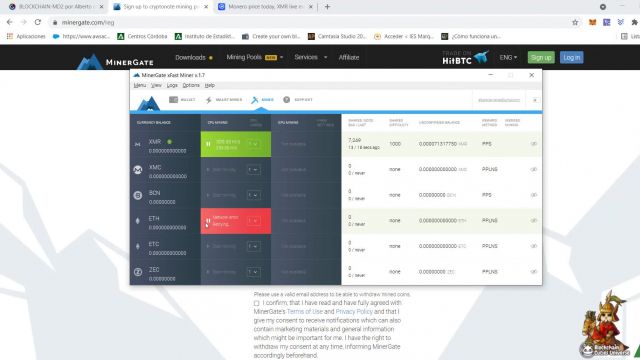Select the Miner tab with pickaxe
This screenshot has width=640, height=360.
pyautogui.click(x=262, y=100)
